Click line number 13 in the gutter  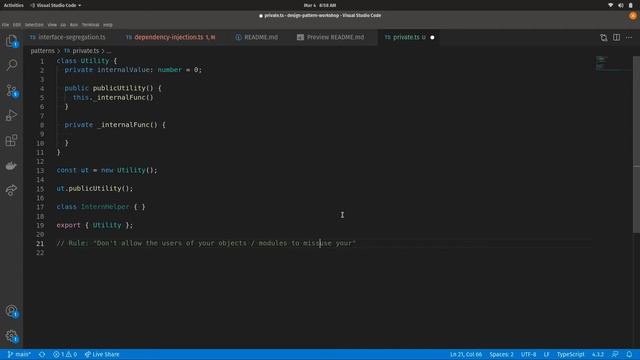click(40, 171)
